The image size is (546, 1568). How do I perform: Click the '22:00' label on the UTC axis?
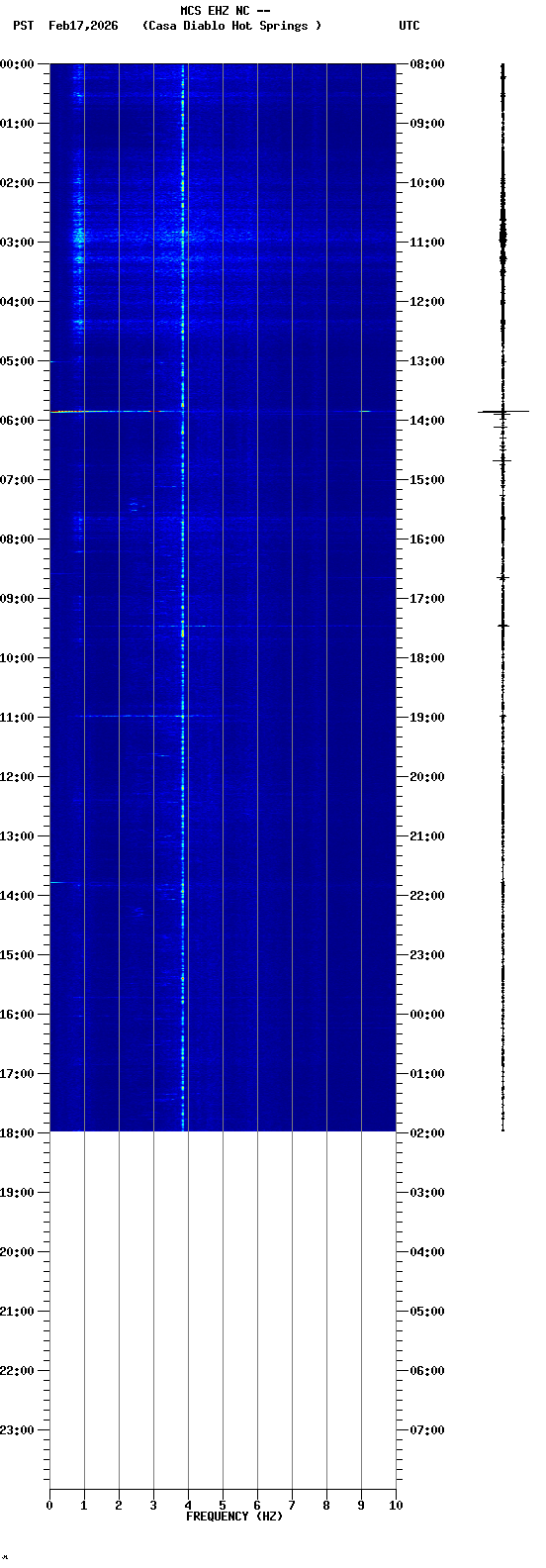pos(426,895)
